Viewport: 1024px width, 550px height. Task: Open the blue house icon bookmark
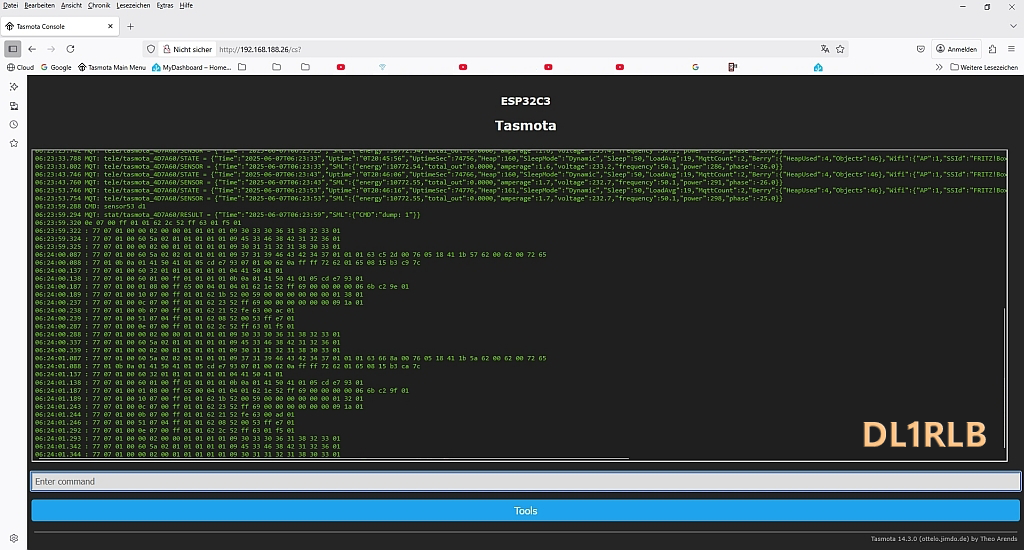pyautogui.click(x=818, y=67)
